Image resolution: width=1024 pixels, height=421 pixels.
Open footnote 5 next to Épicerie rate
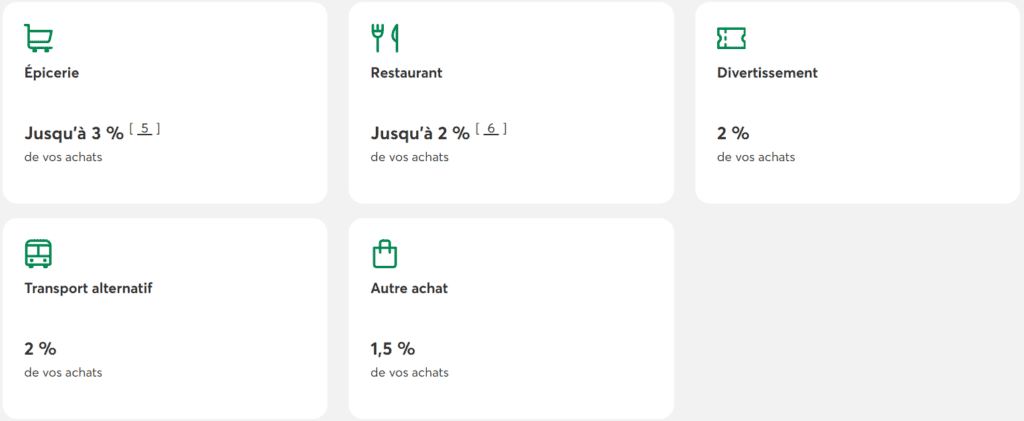click(x=145, y=128)
